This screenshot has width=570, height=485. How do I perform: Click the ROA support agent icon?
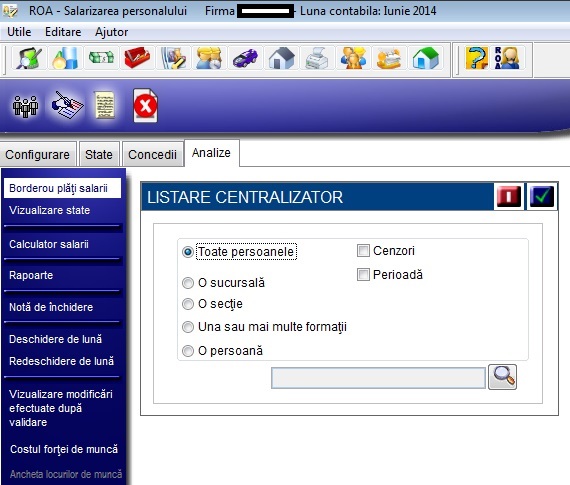click(x=508, y=58)
